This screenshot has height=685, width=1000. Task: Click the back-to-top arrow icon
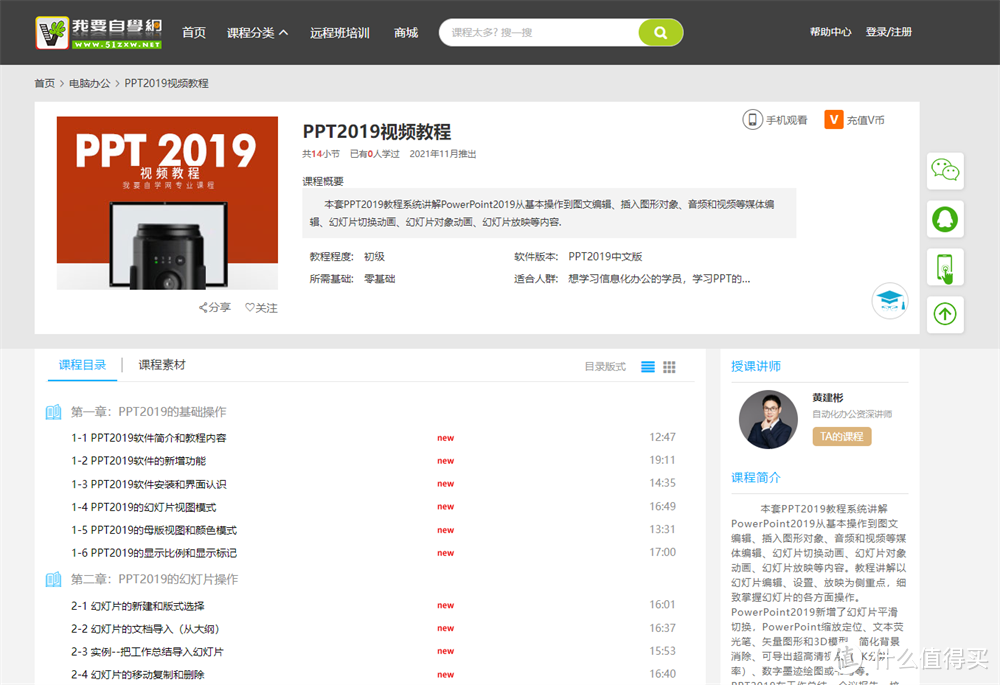click(x=945, y=314)
